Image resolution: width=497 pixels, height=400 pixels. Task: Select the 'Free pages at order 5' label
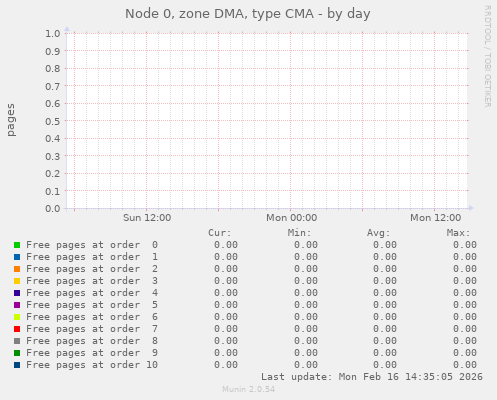[x=92, y=305]
